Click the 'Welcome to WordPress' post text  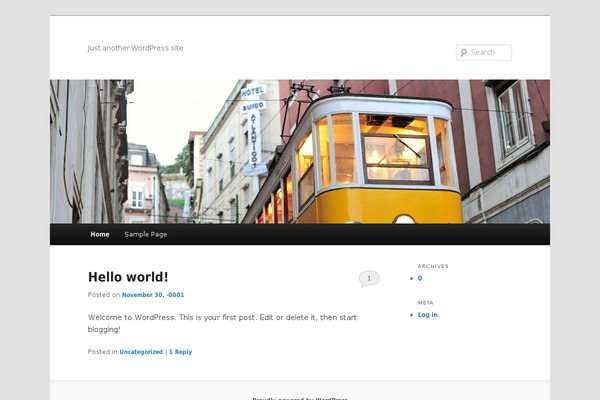222,323
